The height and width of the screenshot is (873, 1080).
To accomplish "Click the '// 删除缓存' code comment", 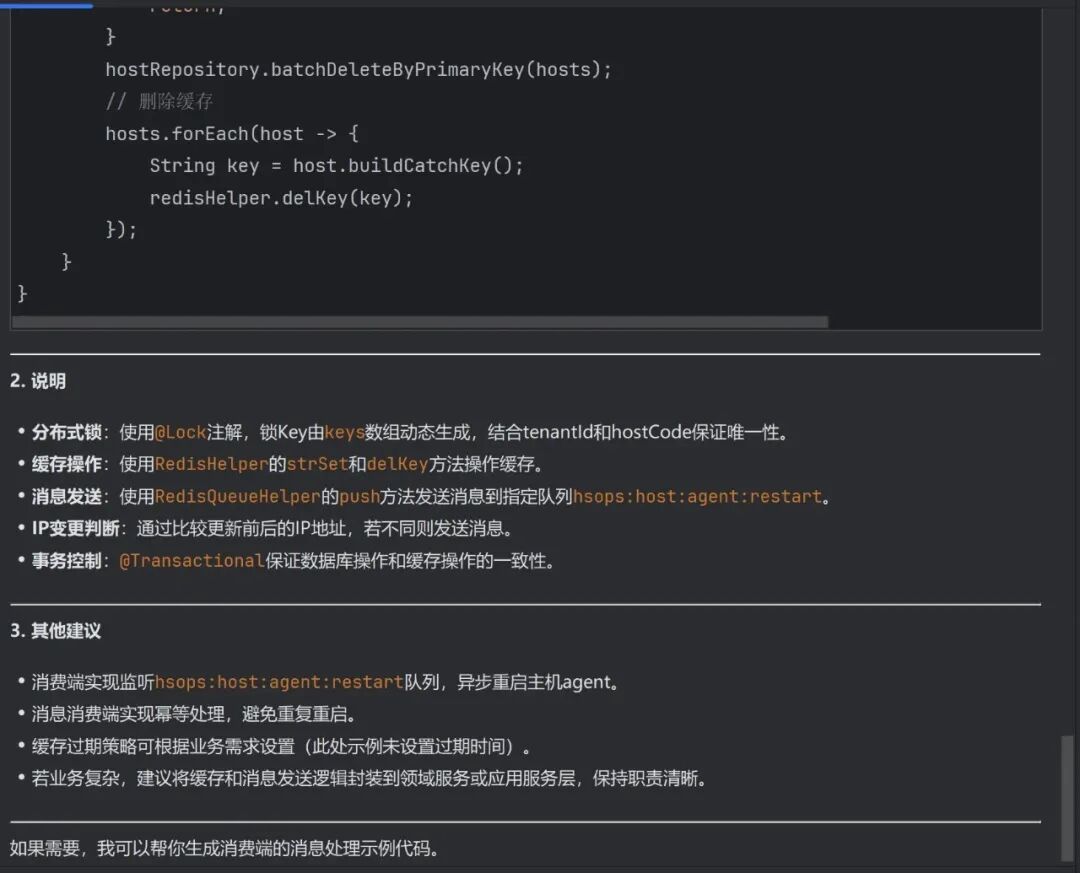I will point(160,102).
